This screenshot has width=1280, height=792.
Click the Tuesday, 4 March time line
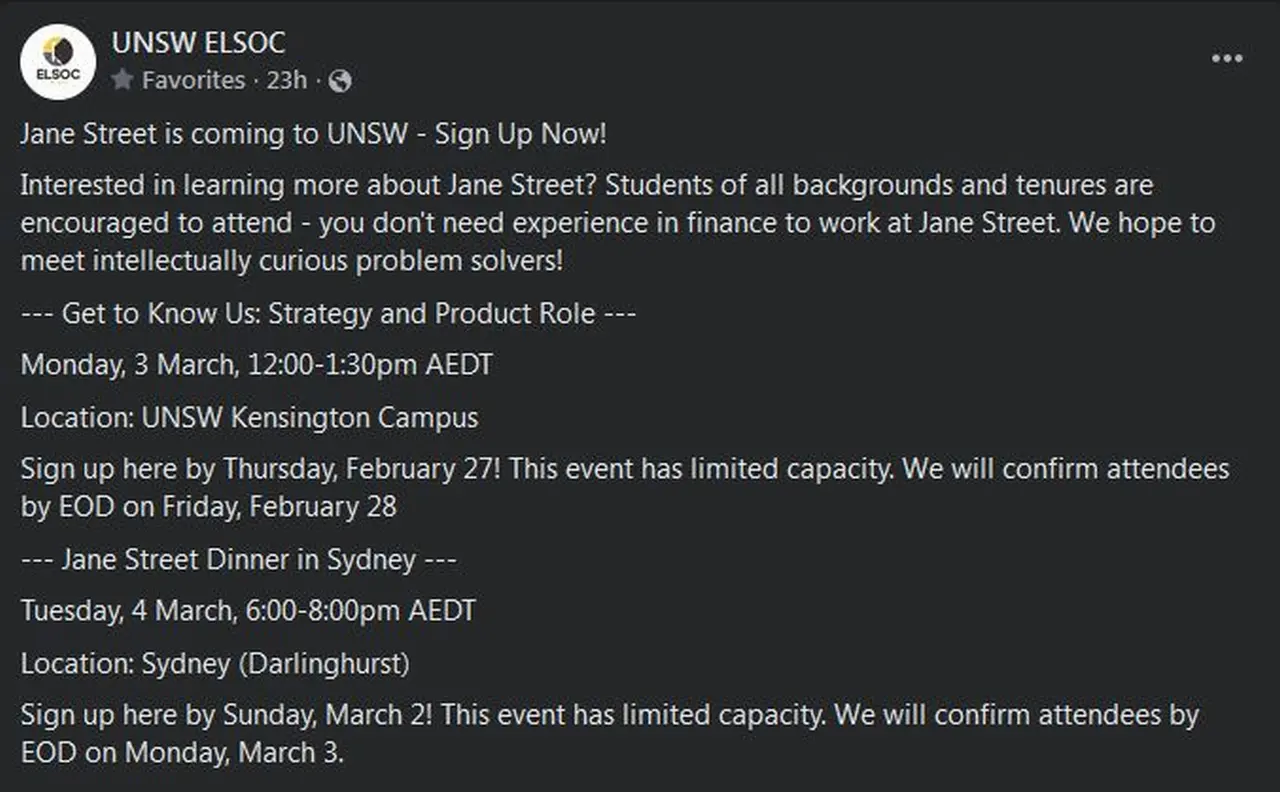pyautogui.click(x=248, y=610)
